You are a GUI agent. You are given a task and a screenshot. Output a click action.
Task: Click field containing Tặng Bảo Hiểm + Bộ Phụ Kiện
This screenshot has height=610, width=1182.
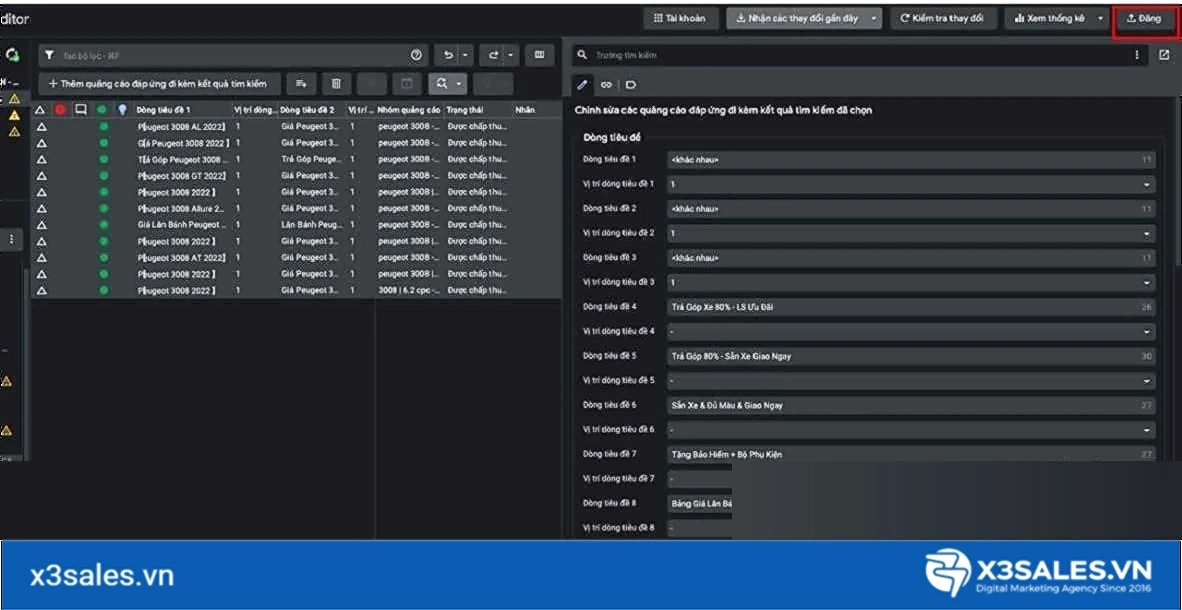[x=911, y=455]
